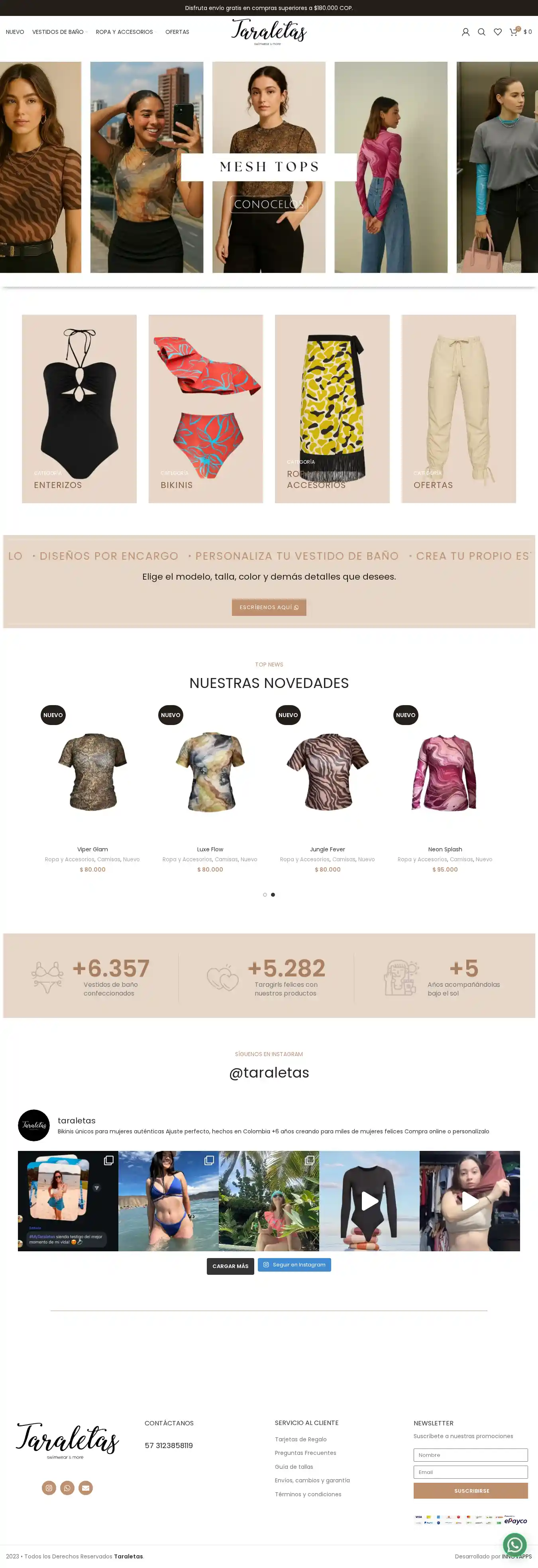This screenshot has height=1568, width=538.
Task: Expand the Vestidos de Baño menu
Action: click(60, 32)
